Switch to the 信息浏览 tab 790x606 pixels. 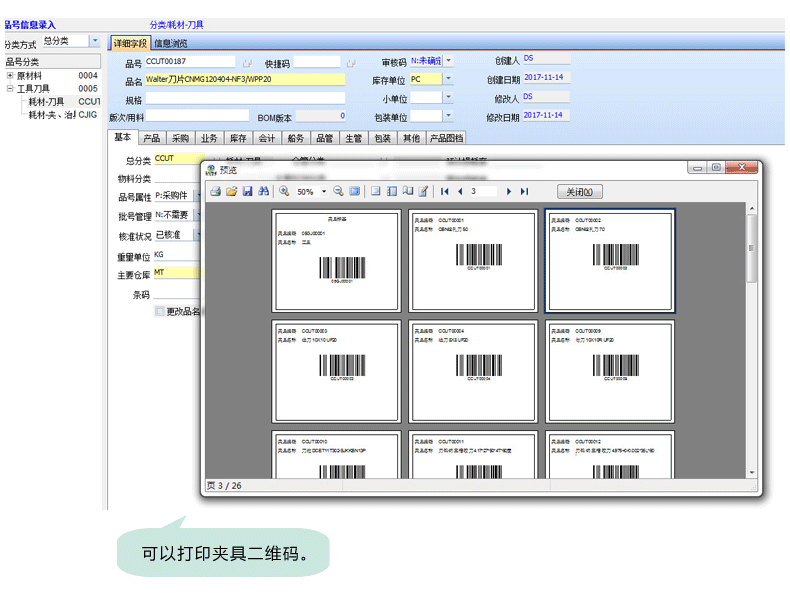170,43
